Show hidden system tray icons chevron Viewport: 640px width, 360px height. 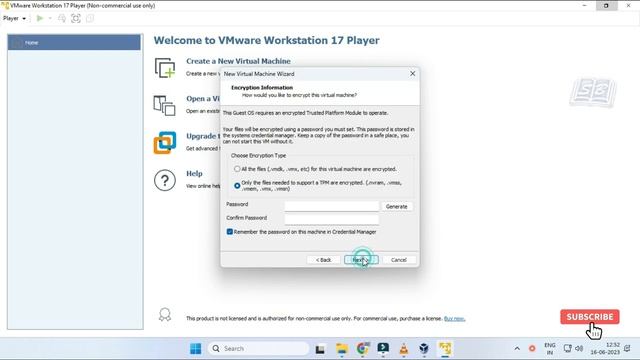coord(517,349)
